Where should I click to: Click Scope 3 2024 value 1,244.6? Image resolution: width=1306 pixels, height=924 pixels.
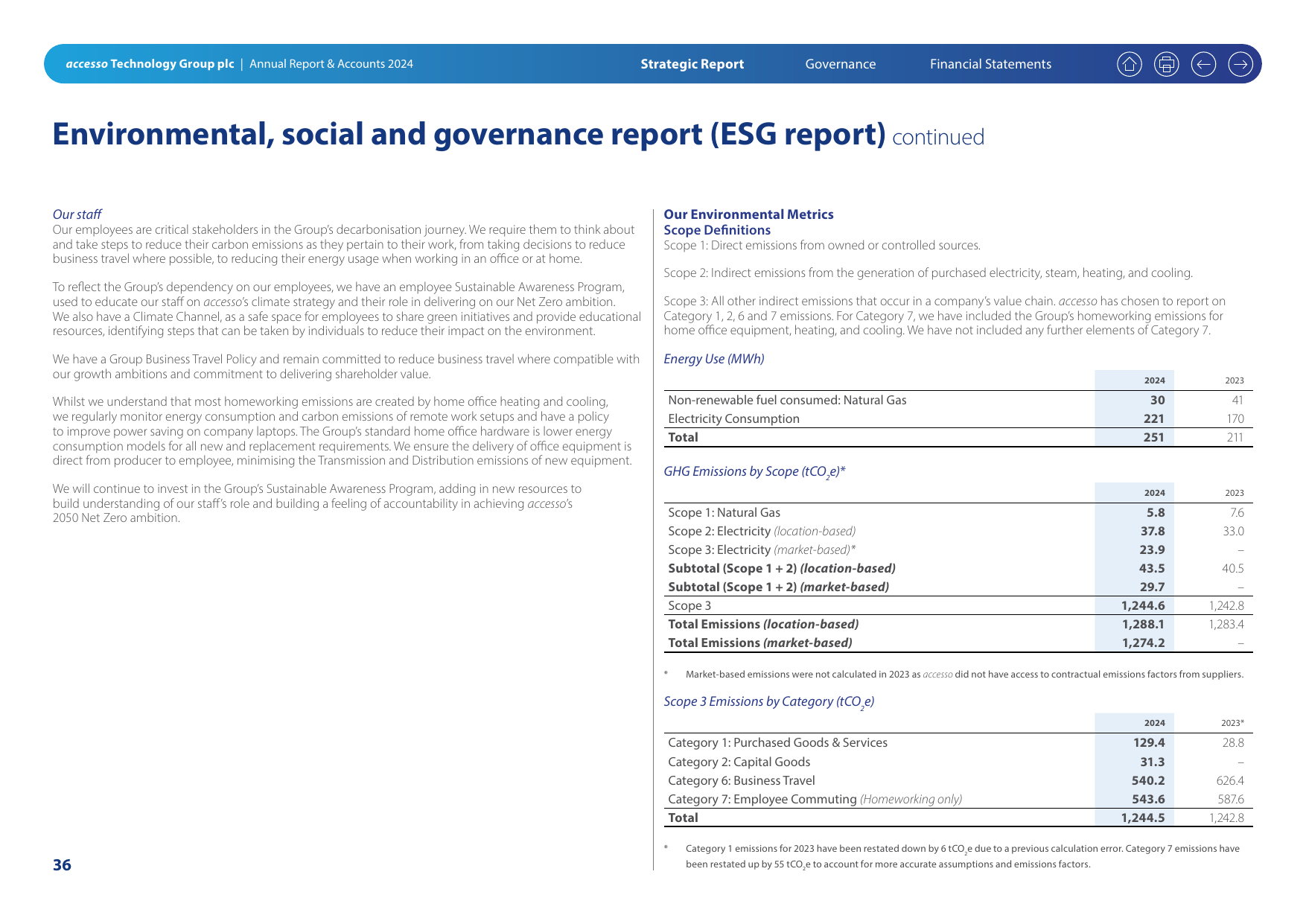pyautogui.click(x=1143, y=606)
